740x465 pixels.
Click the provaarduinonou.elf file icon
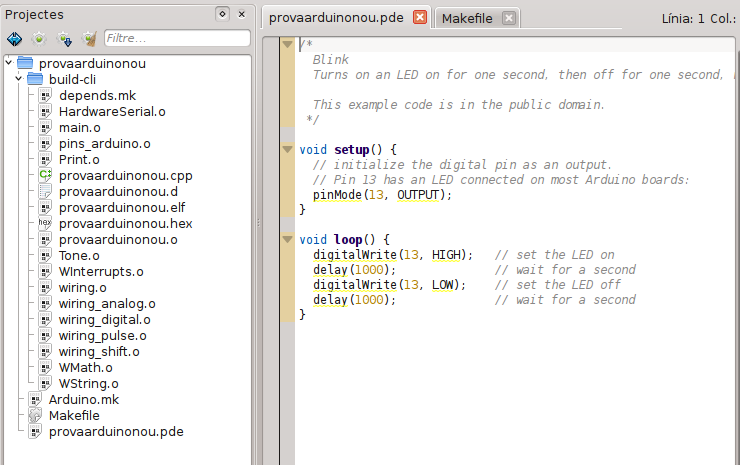click(45, 208)
